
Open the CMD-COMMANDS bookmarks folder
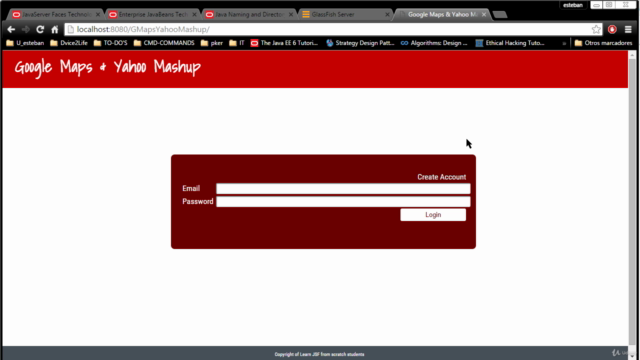pyautogui.click(x=164, y=43)
